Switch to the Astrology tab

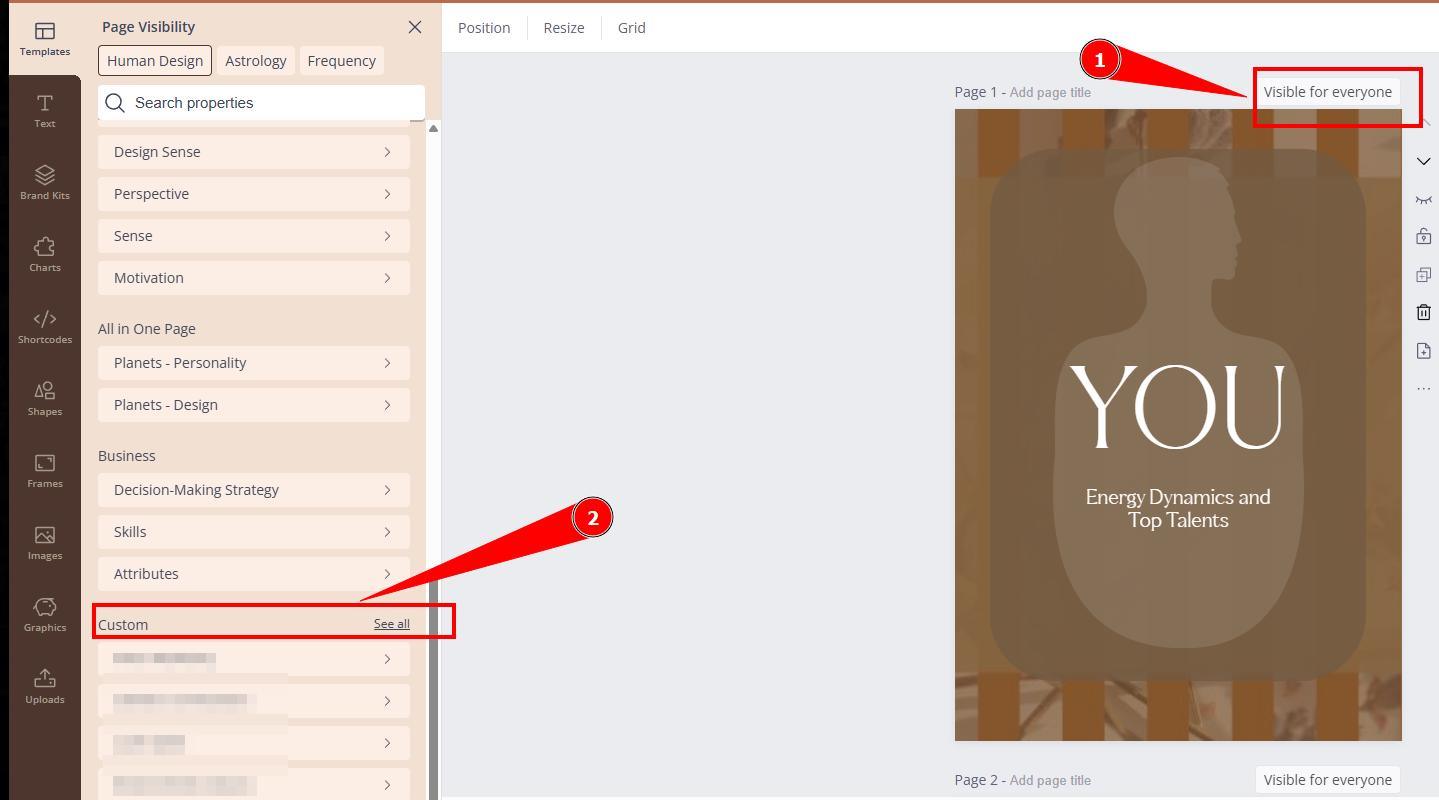(255, 61)
